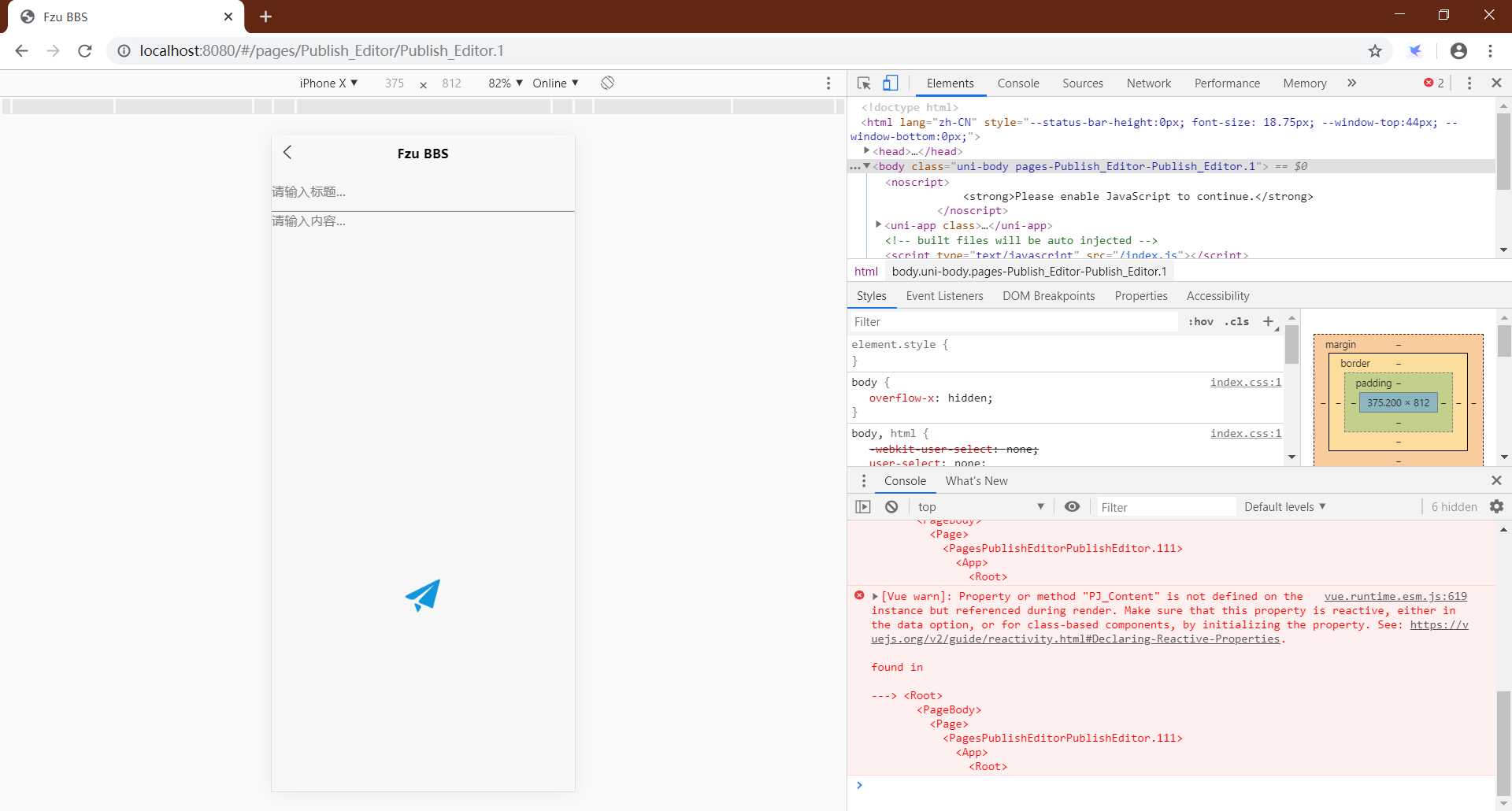This screenshot has width=1512, height=811.
Task: Click the title input 请输入标题
Action: [x=423, y=192]
